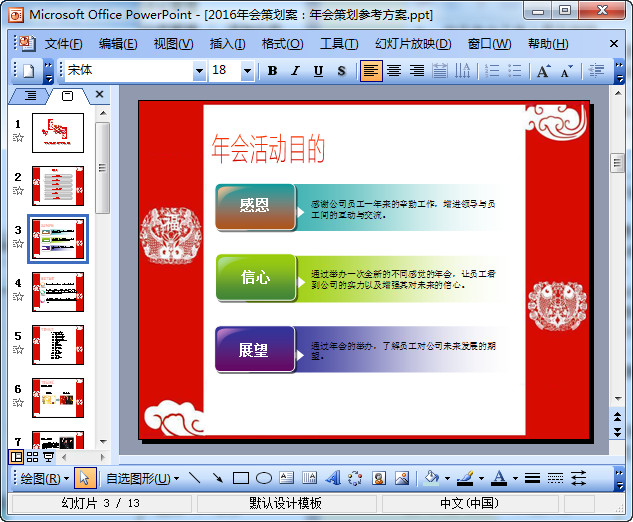The width and height of the screenshot is (633, 522).
Task: Open the font name 宋体 dropdown
Action: (199, 71)
